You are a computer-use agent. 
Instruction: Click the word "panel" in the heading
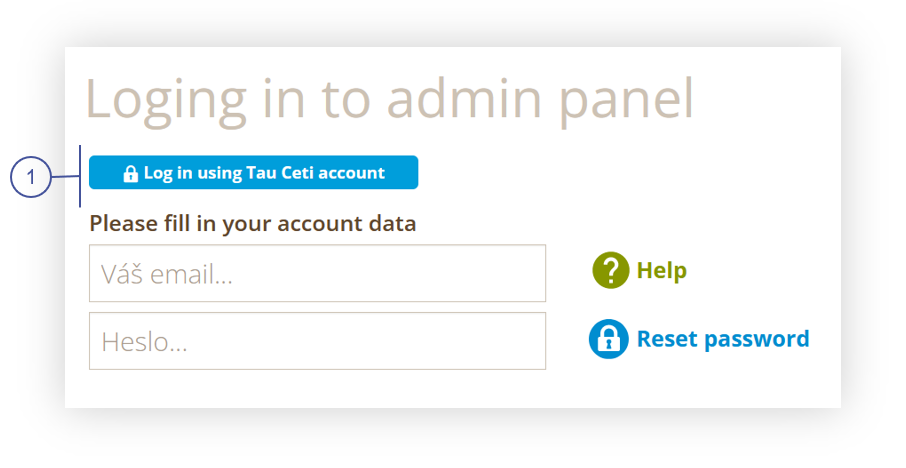pos(626,101)
